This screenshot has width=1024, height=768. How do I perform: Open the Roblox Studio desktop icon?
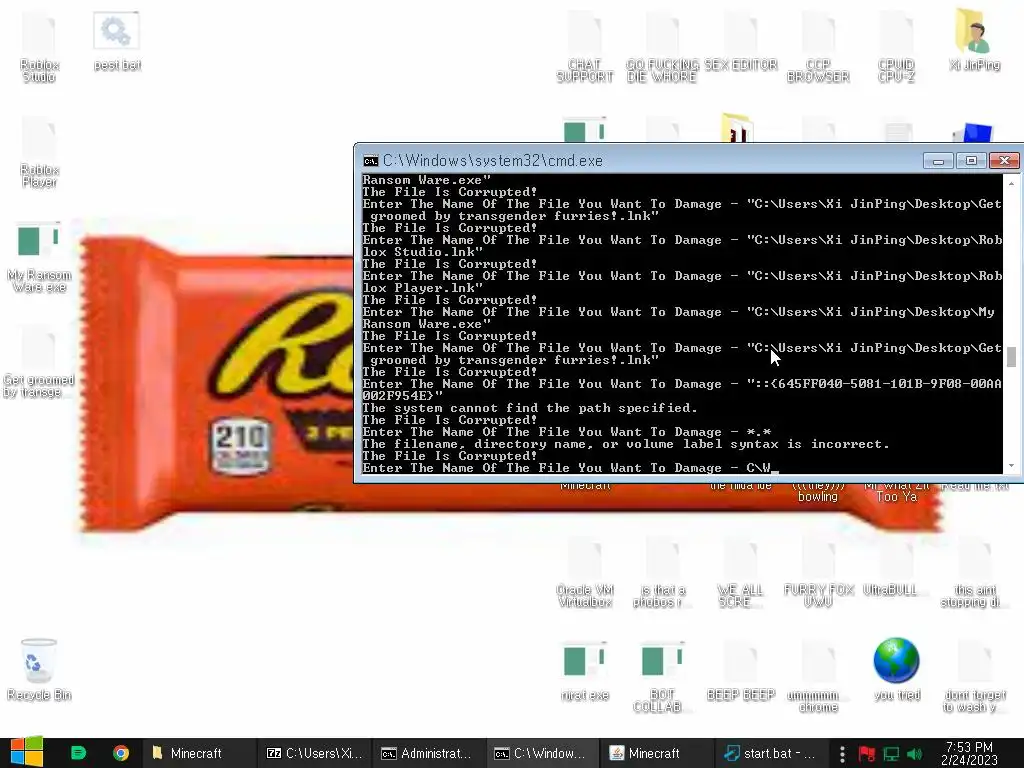pyautogui.click(x=39, y=46)
